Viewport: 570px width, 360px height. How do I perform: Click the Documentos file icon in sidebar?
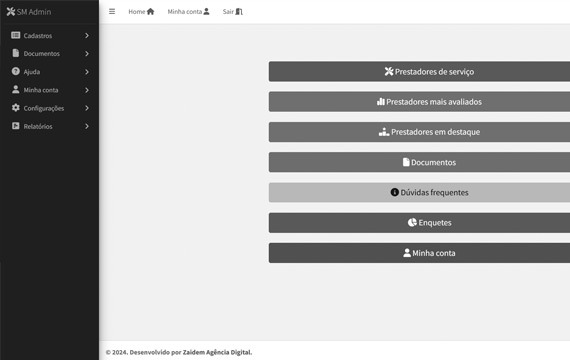16,53
